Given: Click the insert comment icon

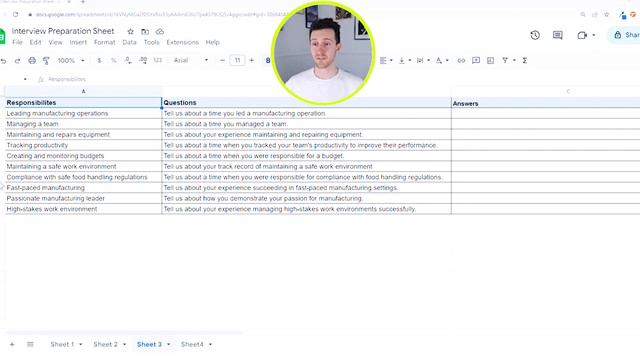Looking at the screenshot, I should [x=476, y=60].
